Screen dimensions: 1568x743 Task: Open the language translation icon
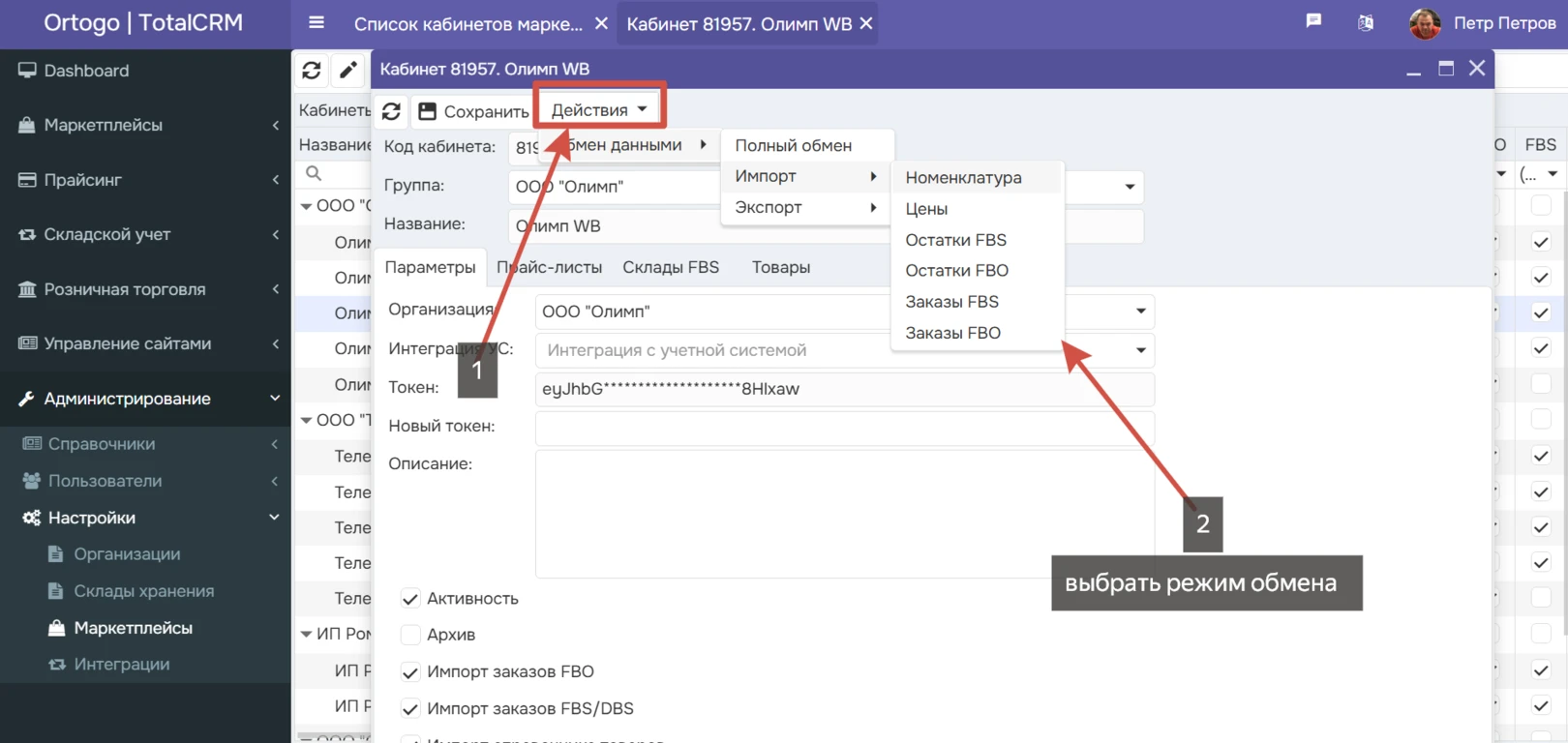click(x=1365, y=22)
